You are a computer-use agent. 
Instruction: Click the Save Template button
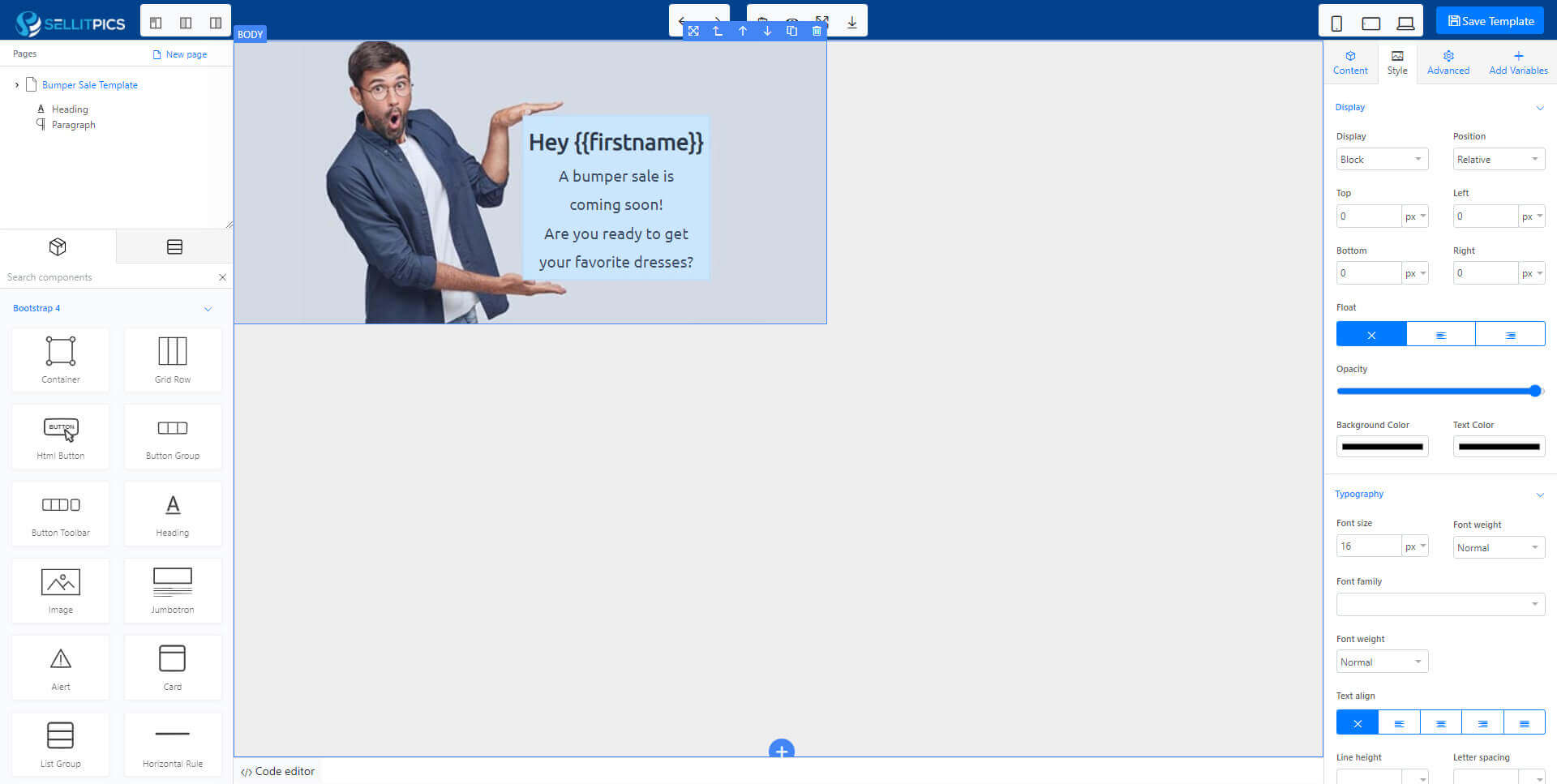(x=1491, y=21)
